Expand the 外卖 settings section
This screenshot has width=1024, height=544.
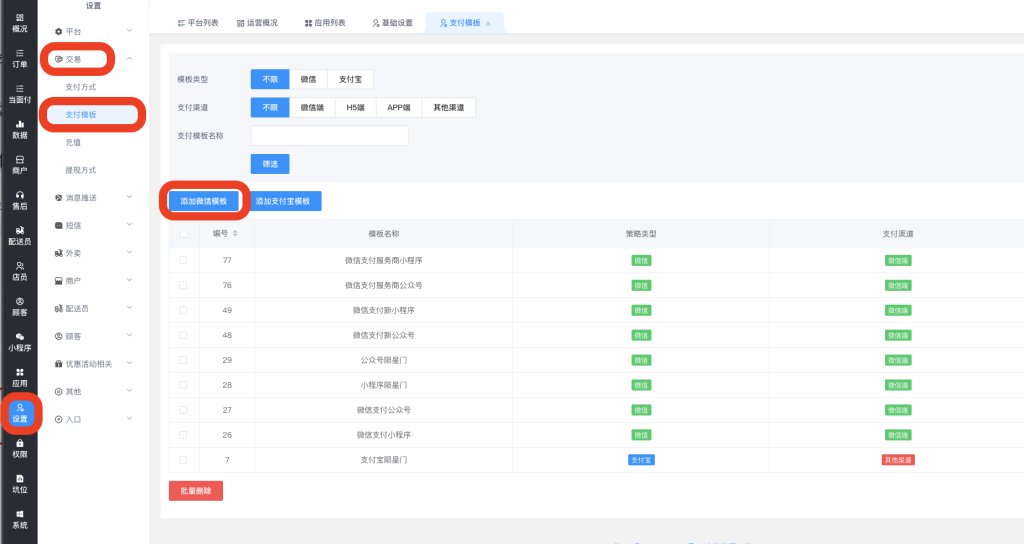click(x=94, y=253)
